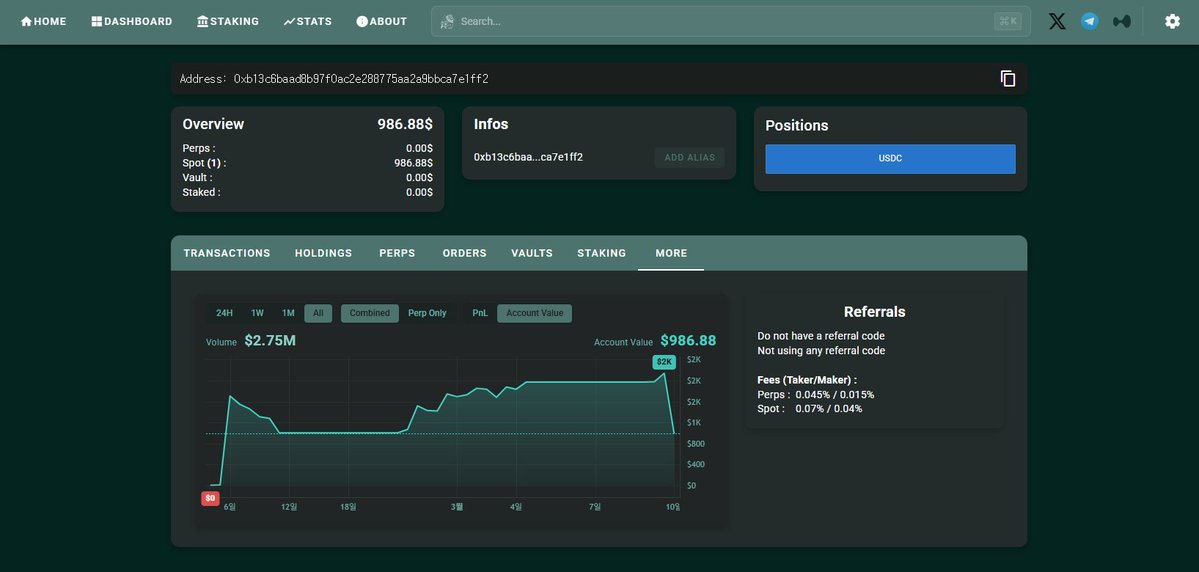Click the Spot (1) row label
Viewport: 1199px width, 572px height.
[204, 163]
